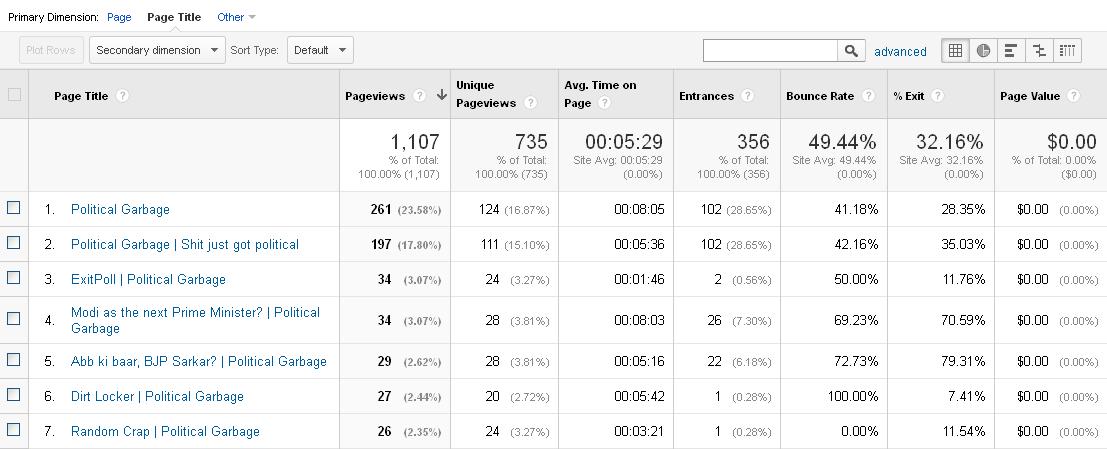Viewport: 1107px width, 449px height.
Task: Open the advanced filter link
Action: [x=900, y=52]
